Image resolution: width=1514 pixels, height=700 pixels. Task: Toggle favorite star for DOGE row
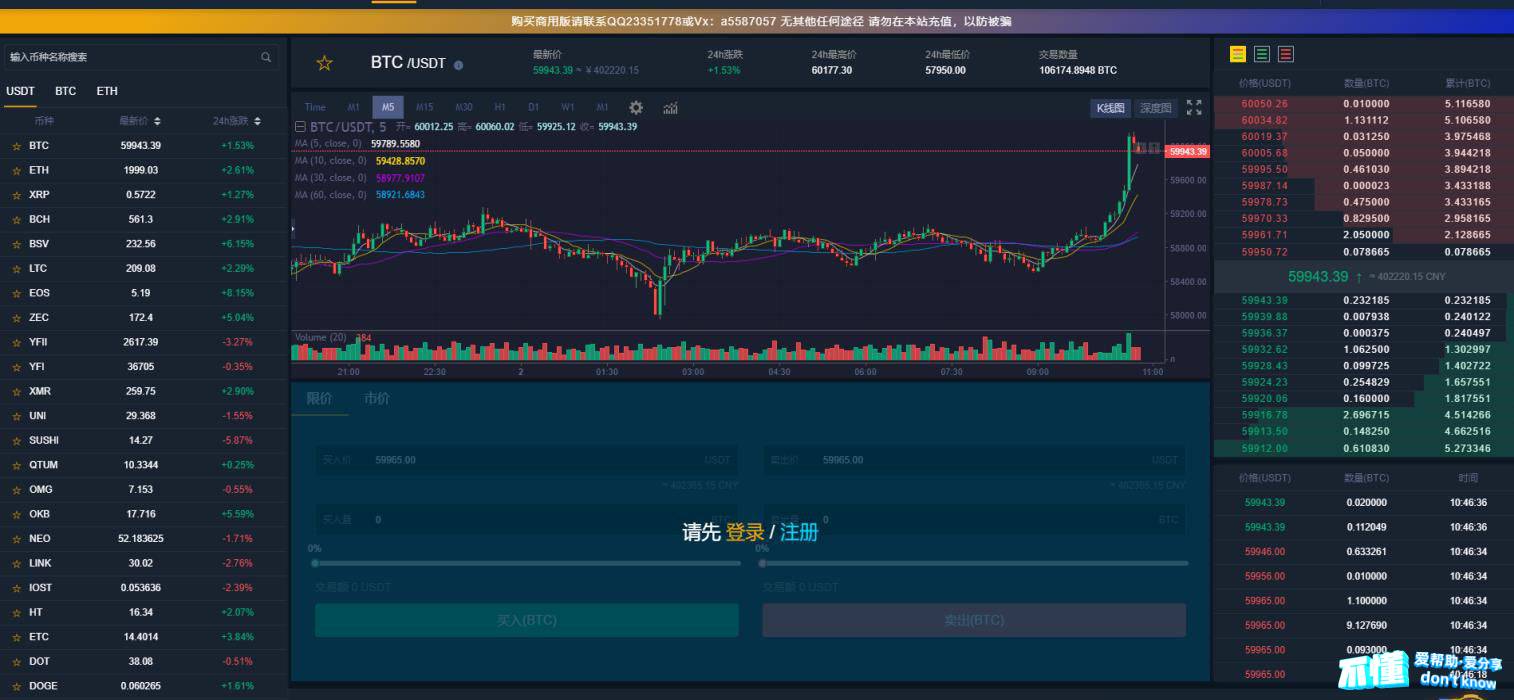point(16,687)
